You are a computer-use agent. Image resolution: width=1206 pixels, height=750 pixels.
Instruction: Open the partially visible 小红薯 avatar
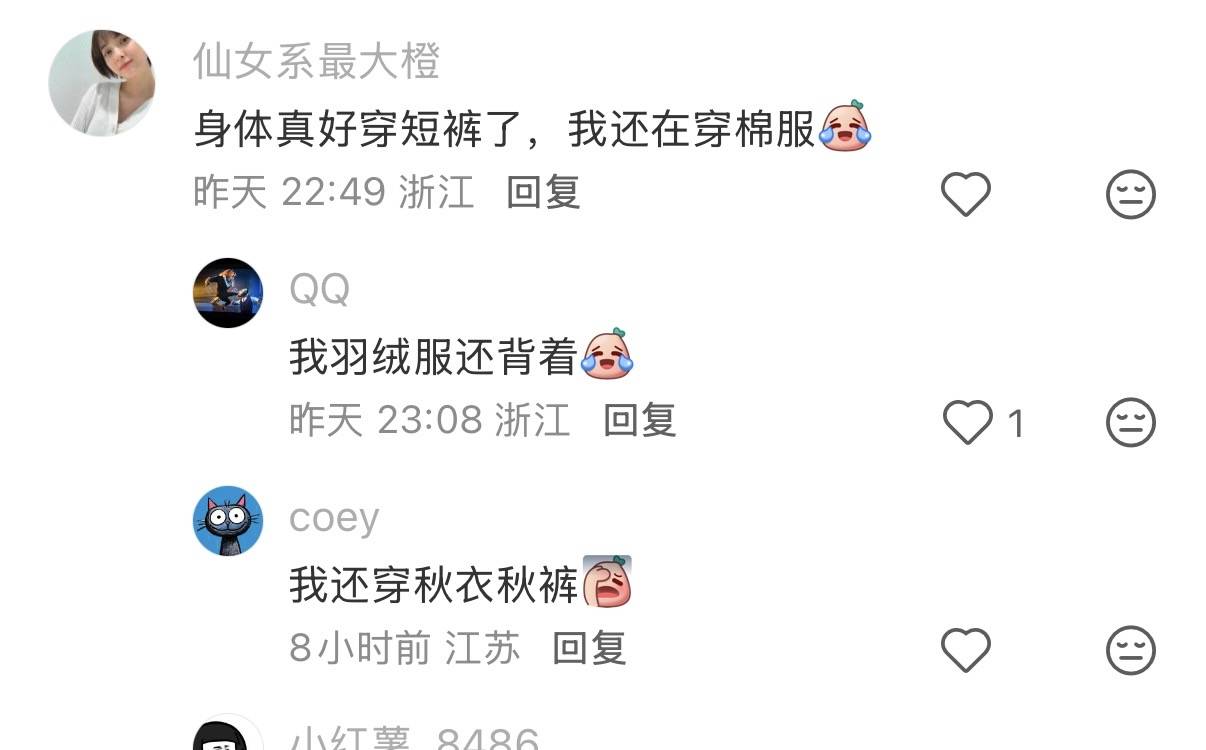228,732
